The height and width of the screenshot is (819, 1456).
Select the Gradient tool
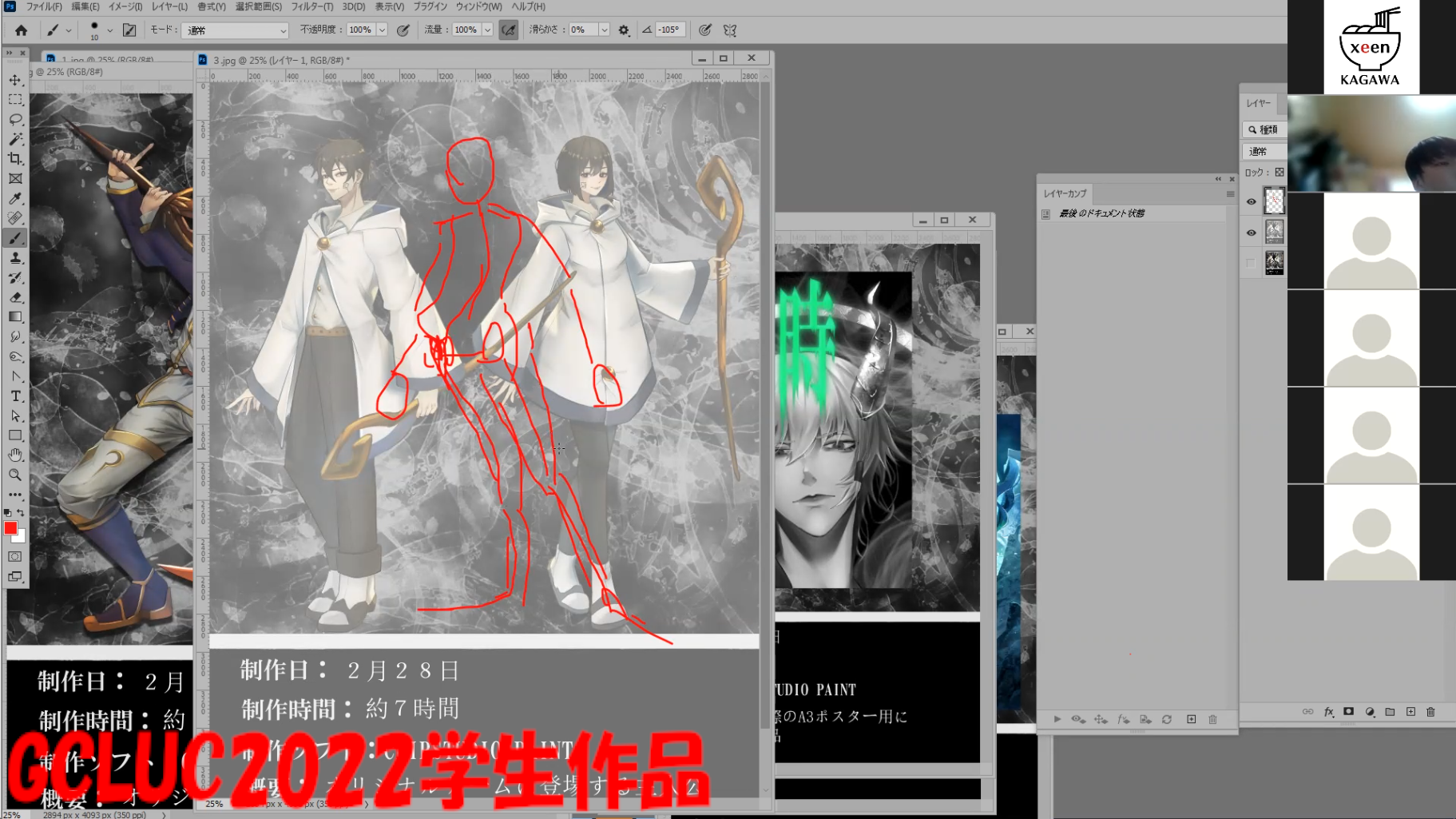[15, 317]
